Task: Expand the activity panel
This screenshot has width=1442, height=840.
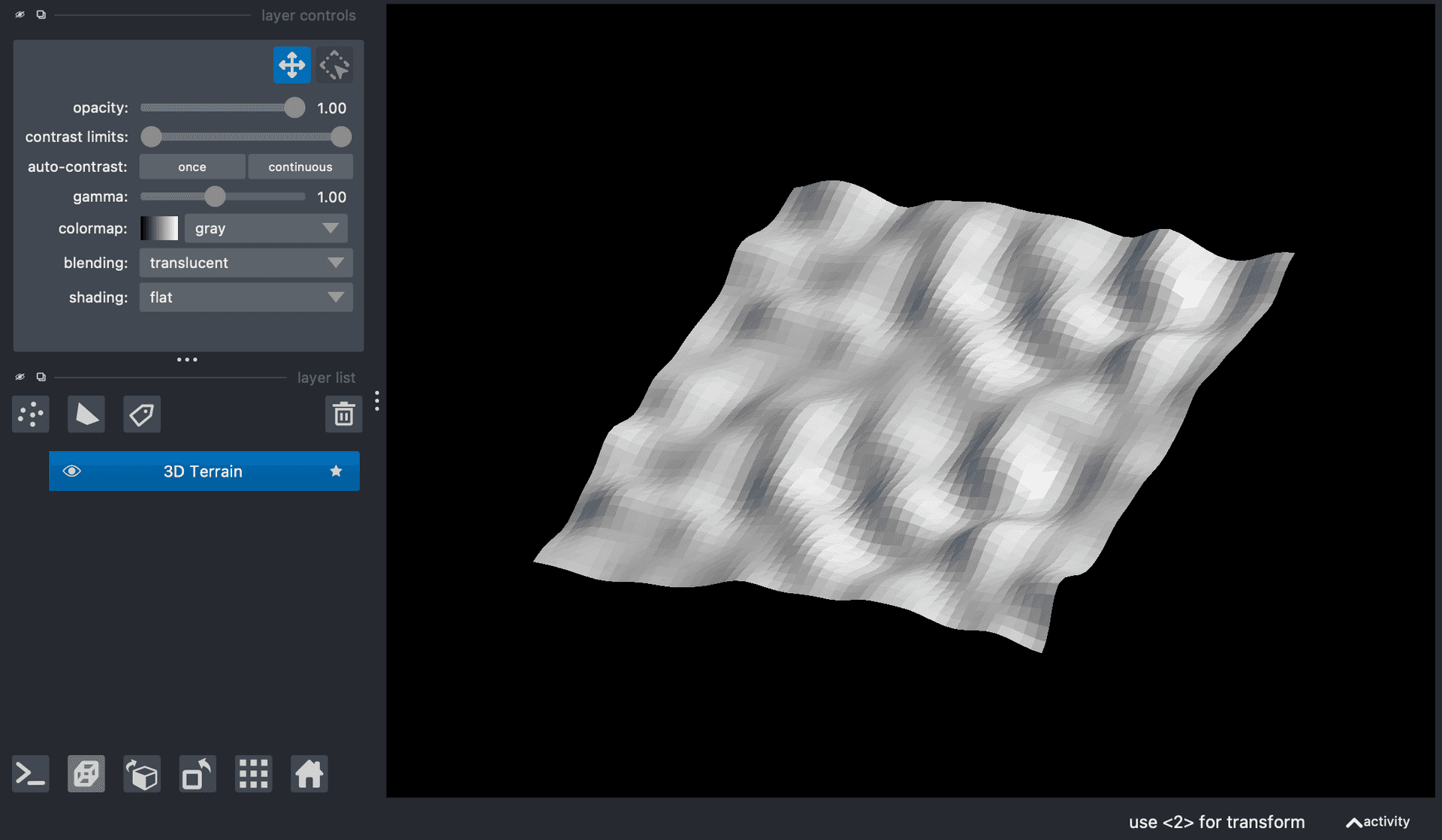Action: 1379,822
